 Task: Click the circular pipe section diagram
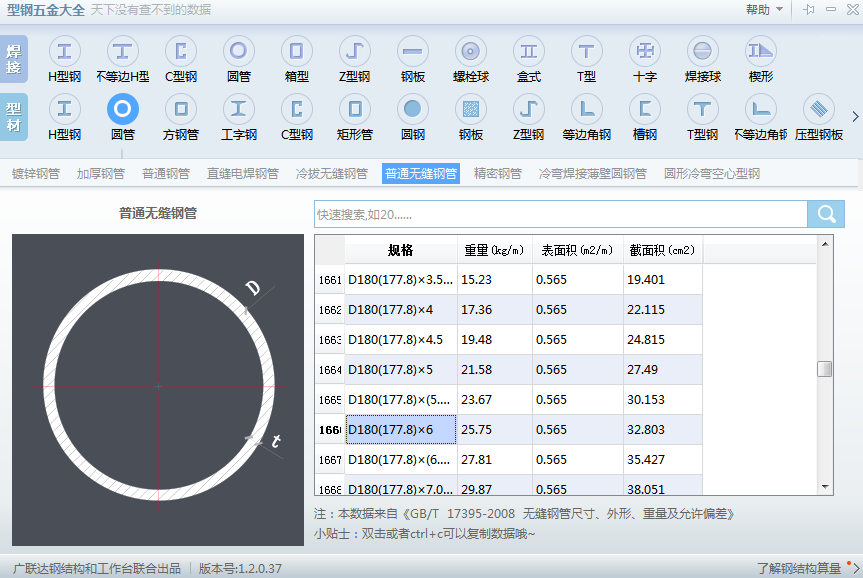click(x=158, y=390)
